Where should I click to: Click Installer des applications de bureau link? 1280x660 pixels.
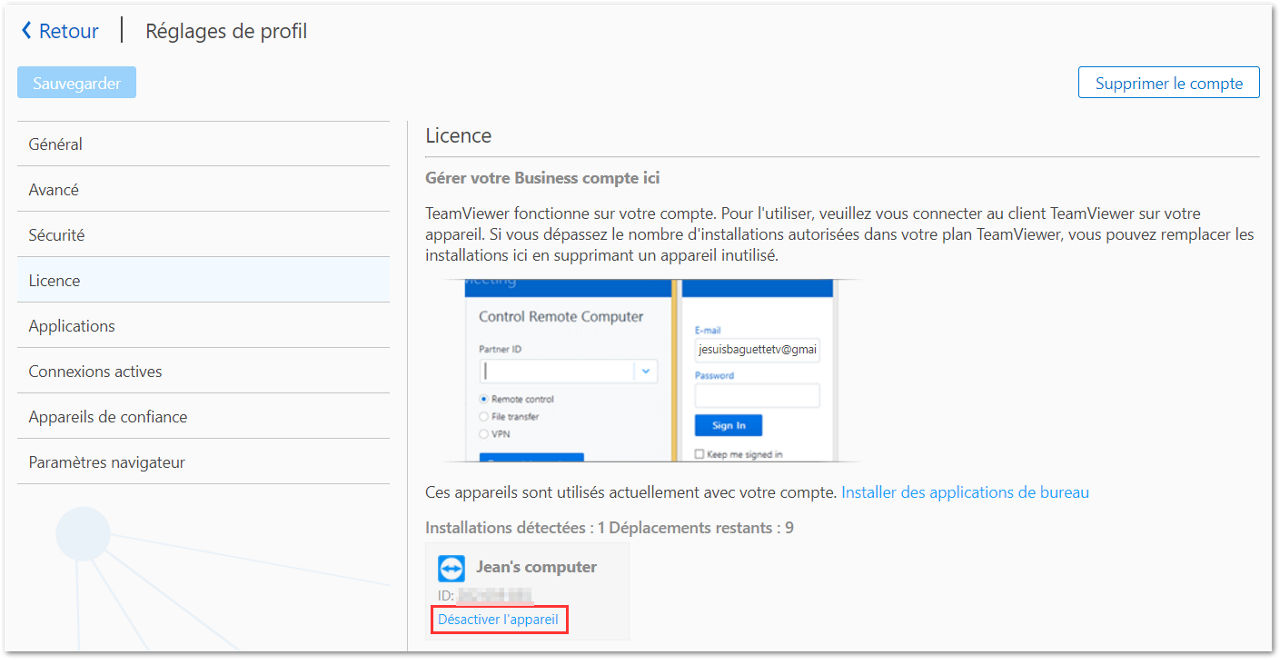pos(965,492)
